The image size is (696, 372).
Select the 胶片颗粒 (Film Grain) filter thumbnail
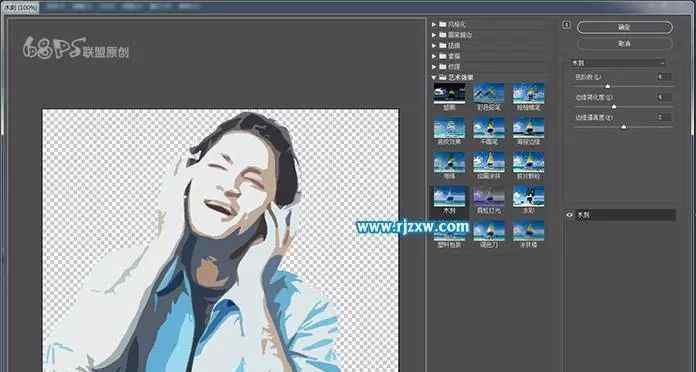point(528,162)
